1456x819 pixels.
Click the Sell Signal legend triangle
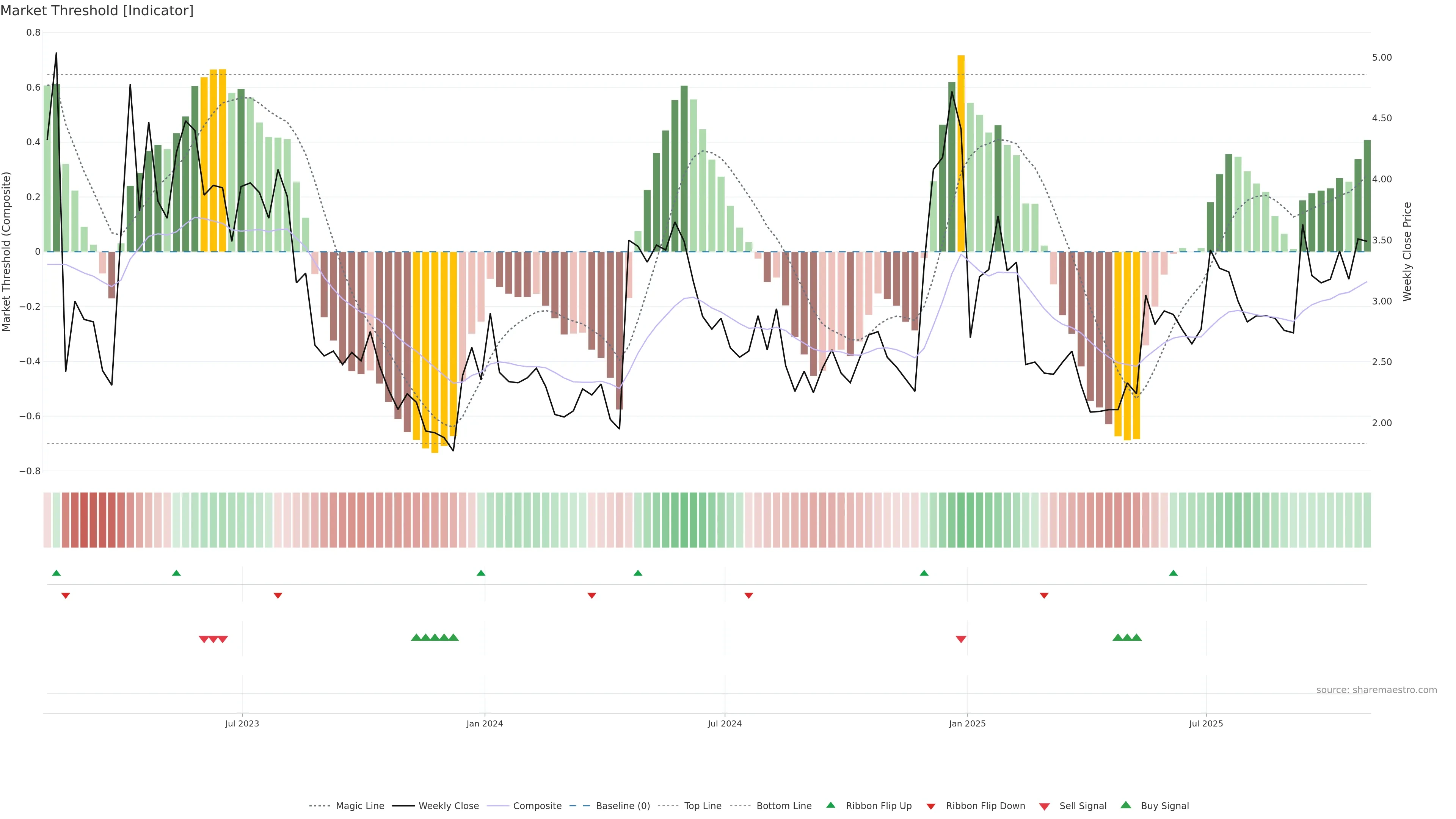[1044, 806]
